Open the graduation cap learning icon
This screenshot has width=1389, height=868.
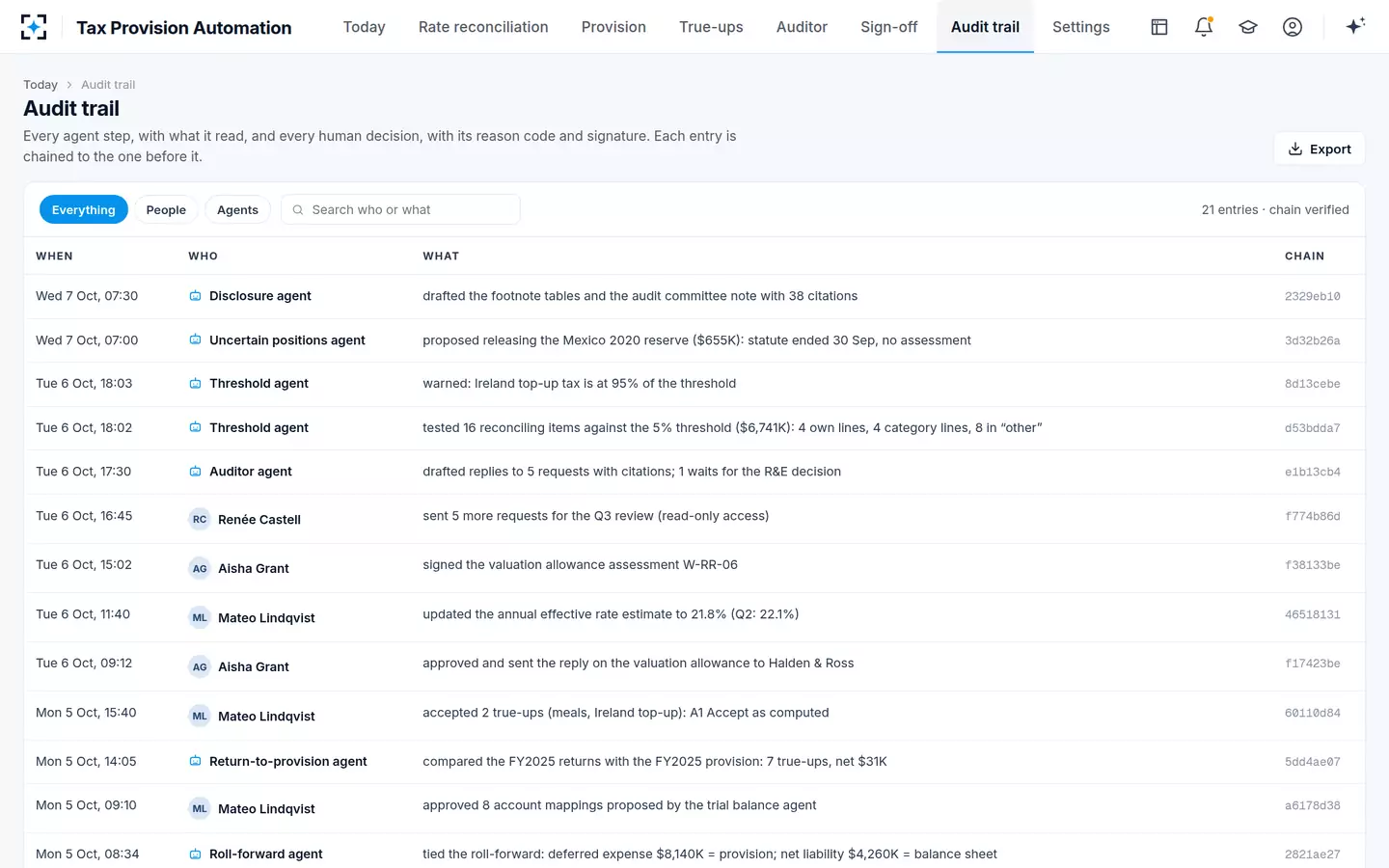pos(1248,27)
